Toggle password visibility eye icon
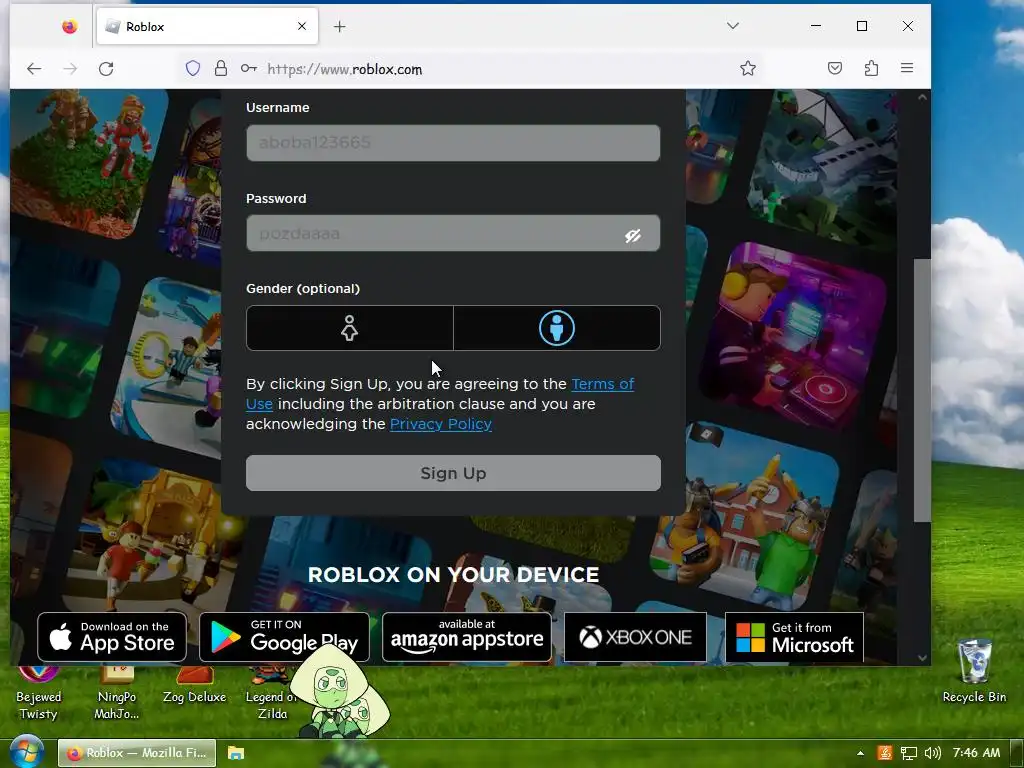 [632, 235]
